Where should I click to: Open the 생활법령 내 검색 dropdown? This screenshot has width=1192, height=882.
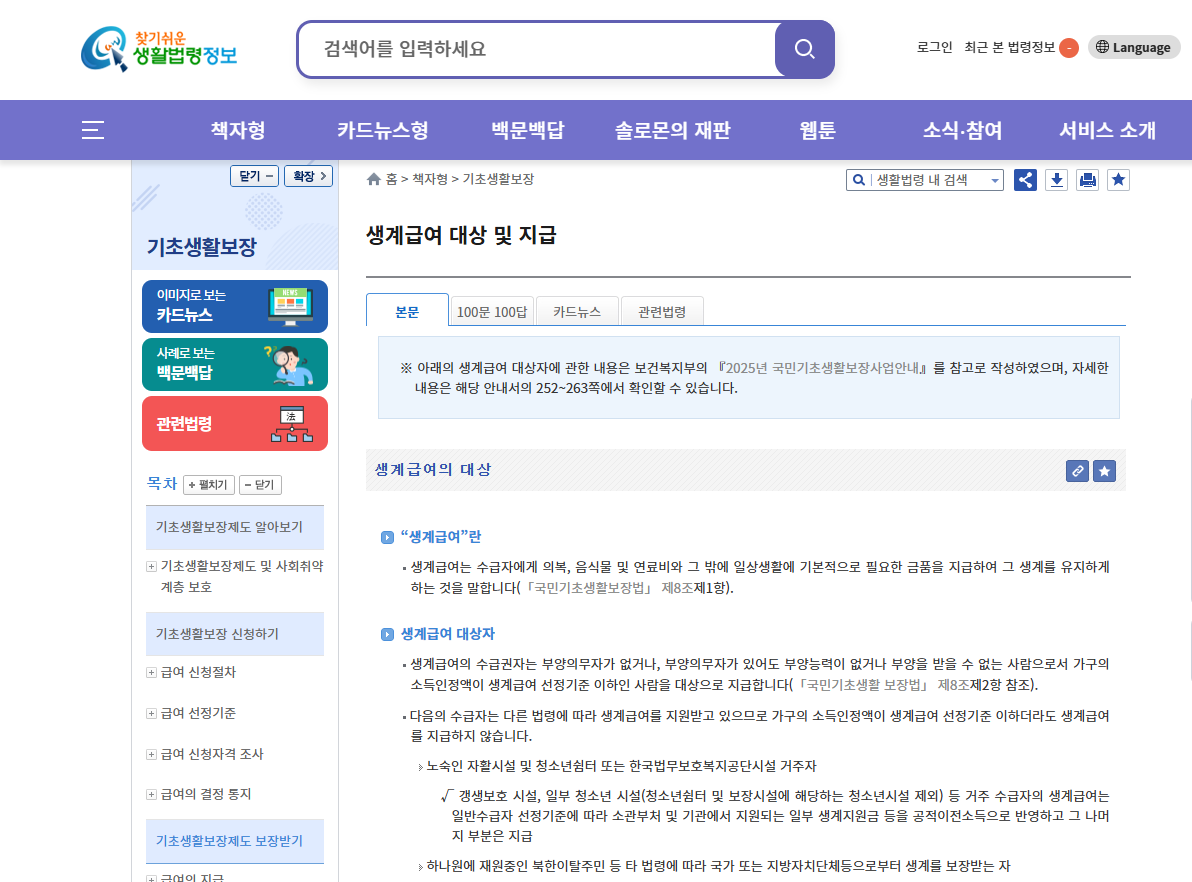992,179
